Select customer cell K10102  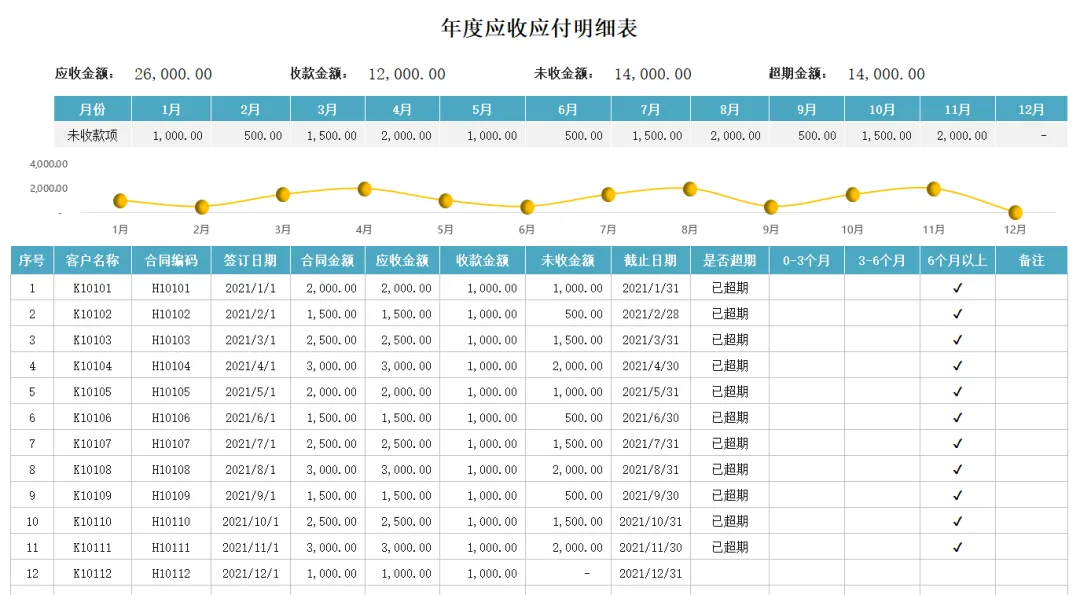click(92, 314)
